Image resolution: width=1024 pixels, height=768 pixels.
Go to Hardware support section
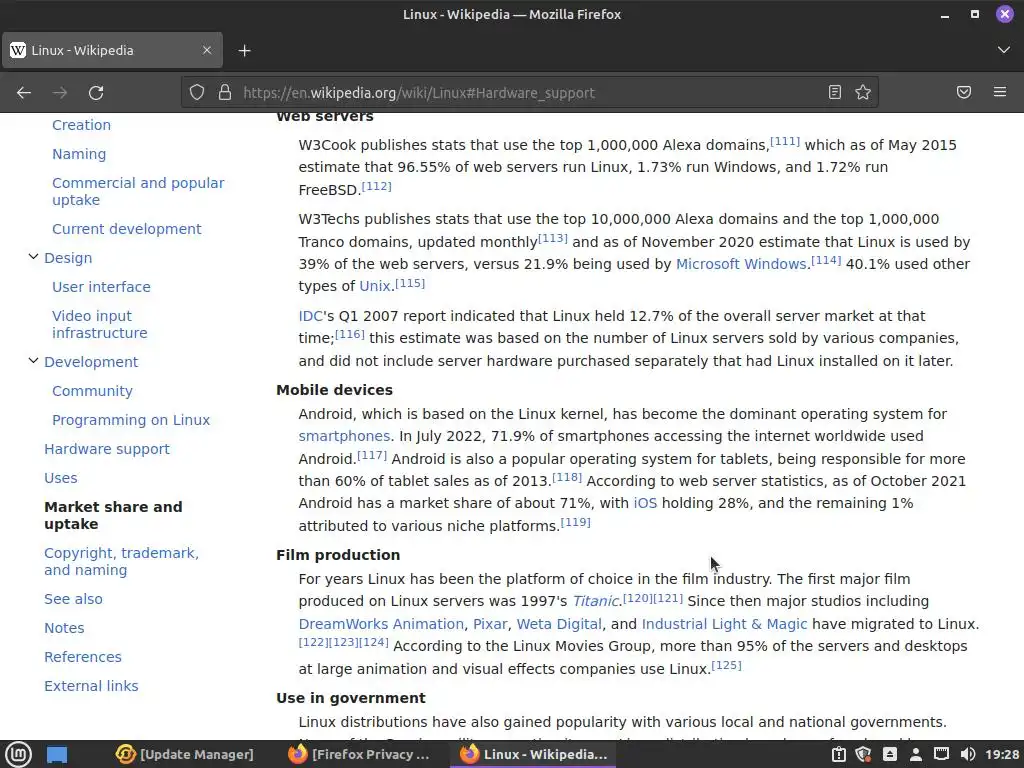(x=107, y=449)
